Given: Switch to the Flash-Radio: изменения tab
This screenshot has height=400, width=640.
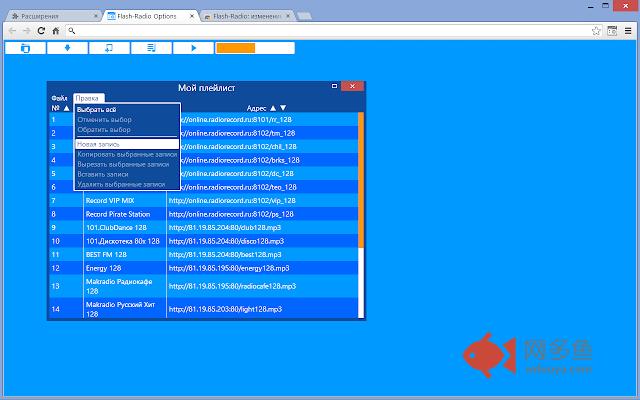Looking at the screenshot, I should point(247,16).
